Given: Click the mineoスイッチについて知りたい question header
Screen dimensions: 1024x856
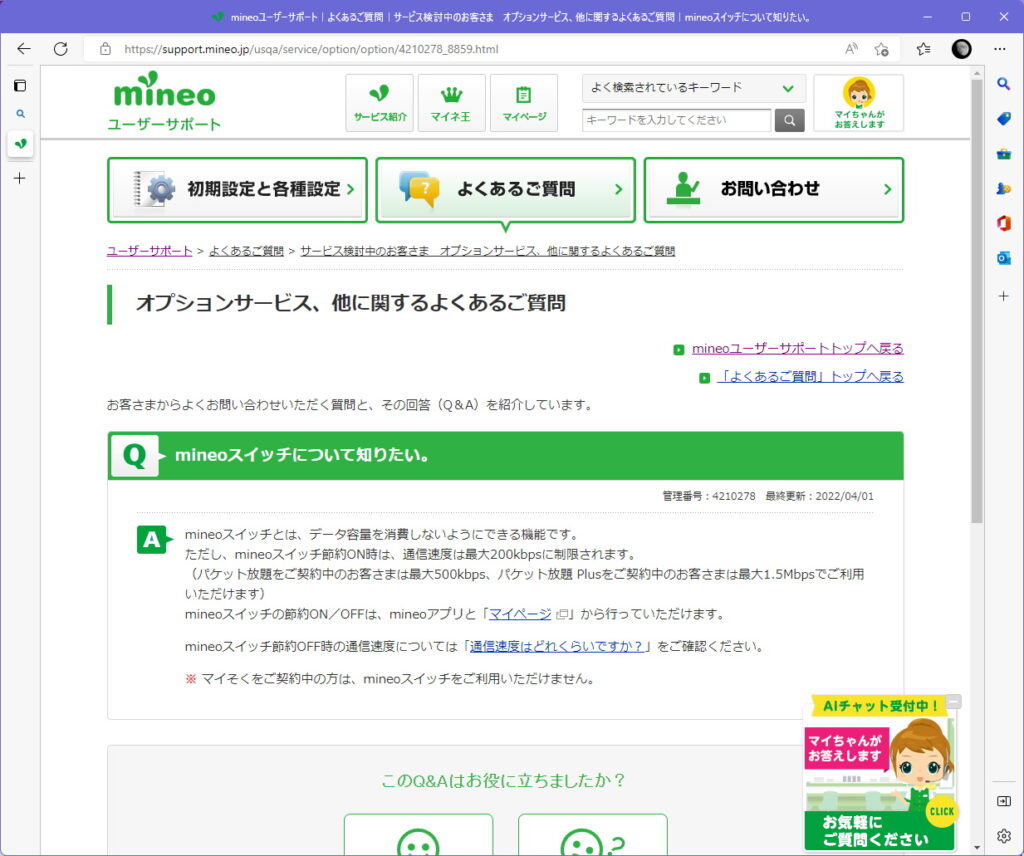Looking at the screenshot, I should click(x=505, y=455).
